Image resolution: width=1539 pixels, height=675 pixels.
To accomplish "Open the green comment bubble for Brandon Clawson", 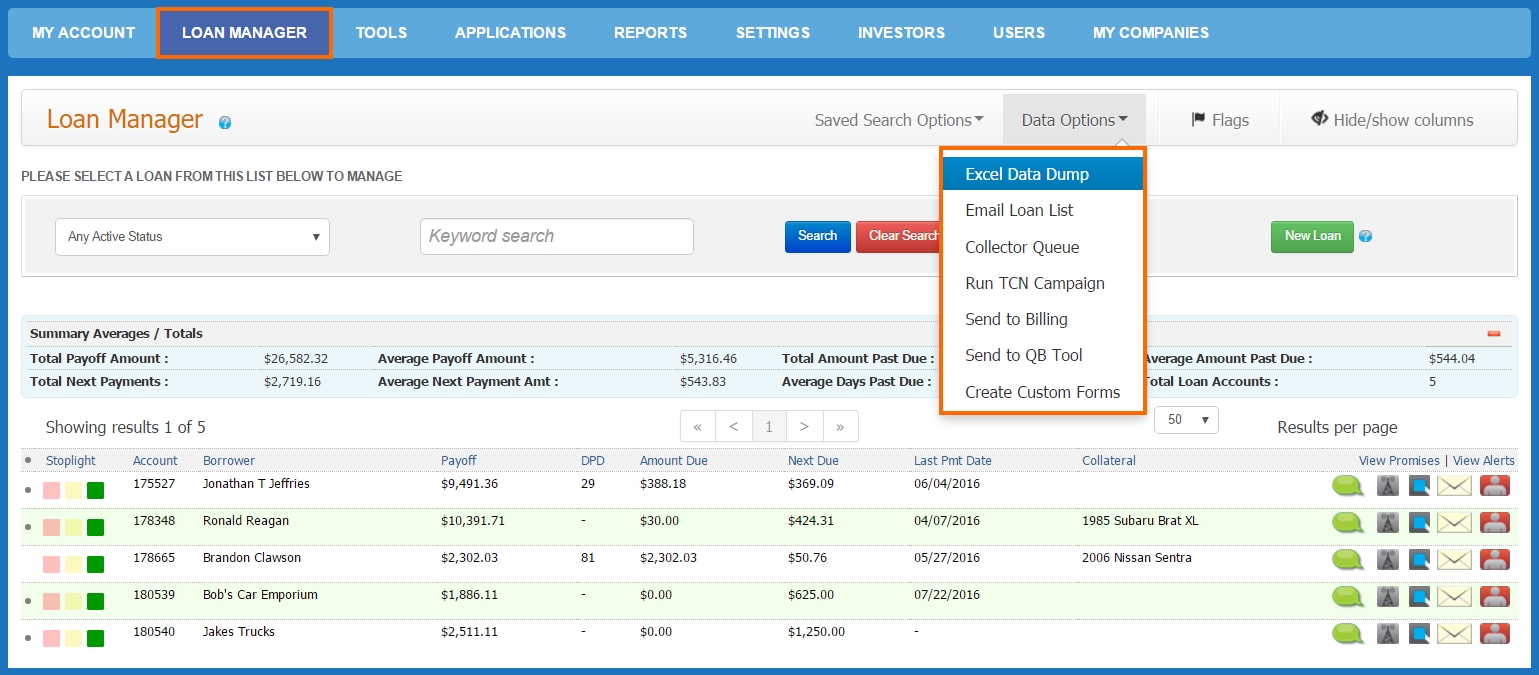I will [x=1348, y=560].
